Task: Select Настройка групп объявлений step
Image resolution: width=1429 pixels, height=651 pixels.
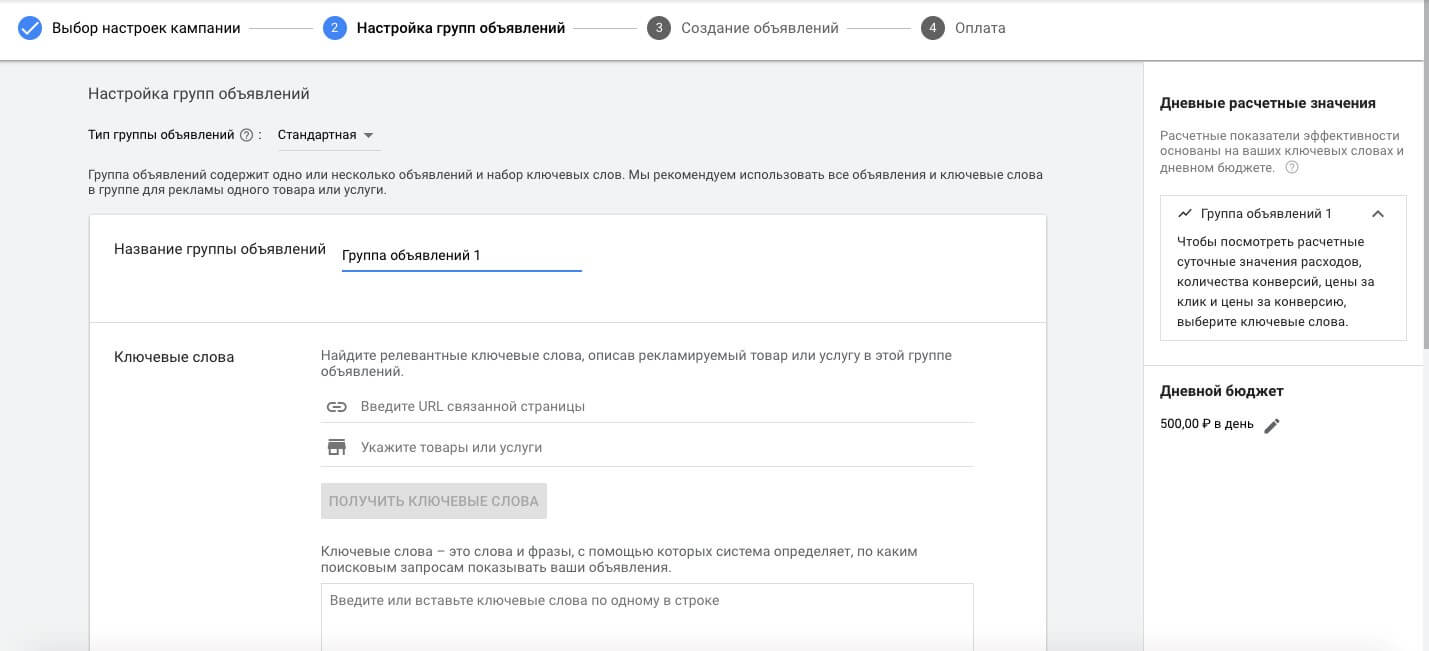Action: point(461,28)
